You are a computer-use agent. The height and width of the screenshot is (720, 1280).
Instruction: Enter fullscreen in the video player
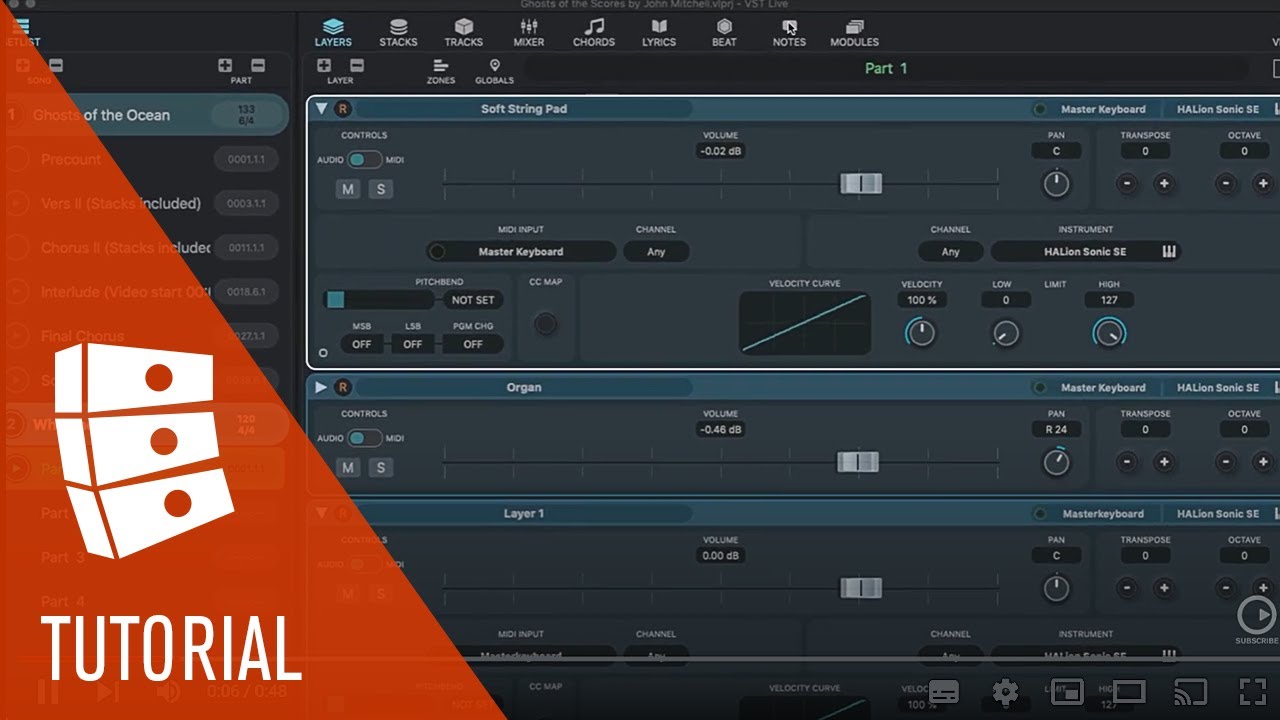(x=1253, y=691)
